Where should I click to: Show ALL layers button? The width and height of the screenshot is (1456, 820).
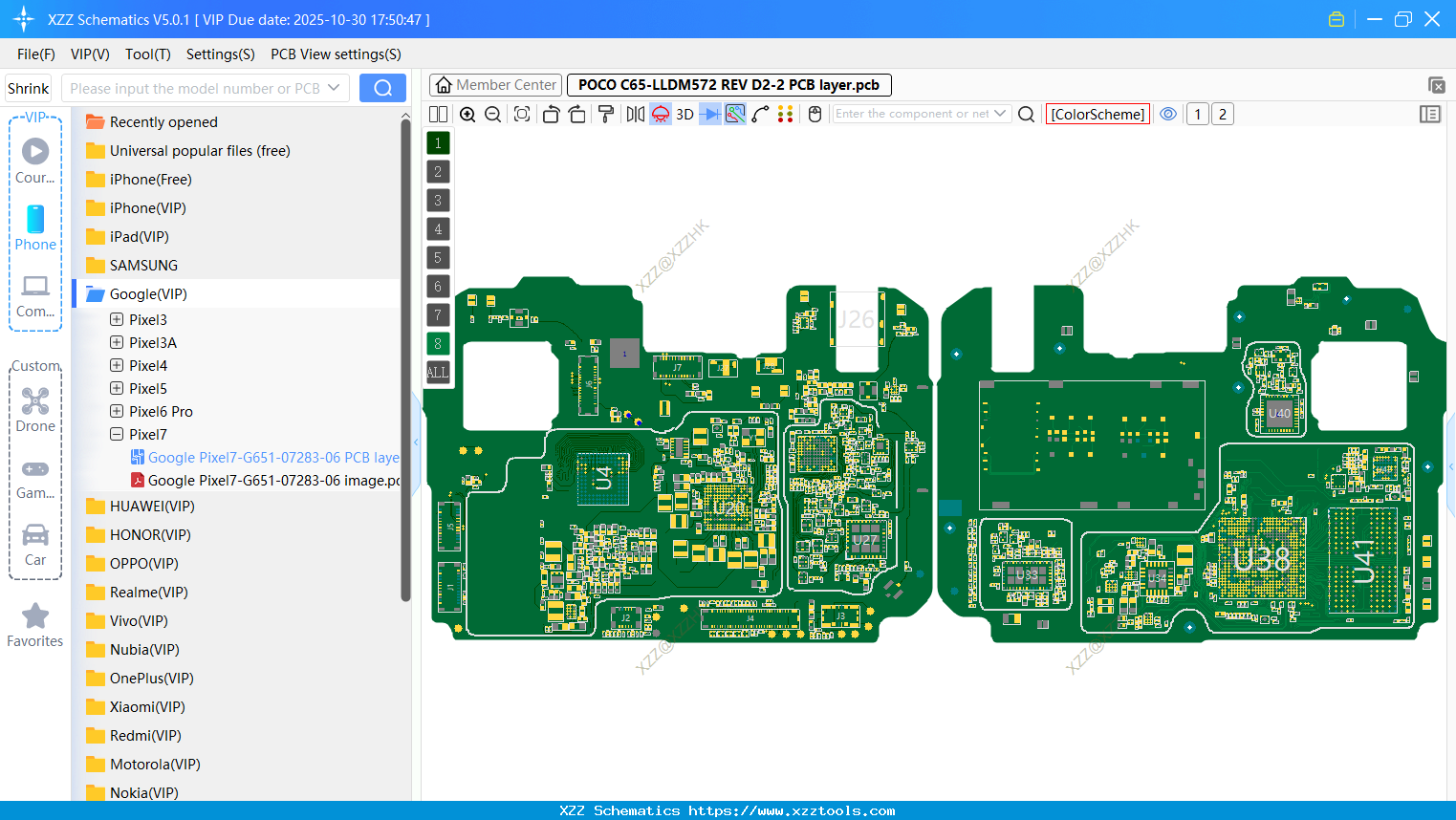coord(438,373)
